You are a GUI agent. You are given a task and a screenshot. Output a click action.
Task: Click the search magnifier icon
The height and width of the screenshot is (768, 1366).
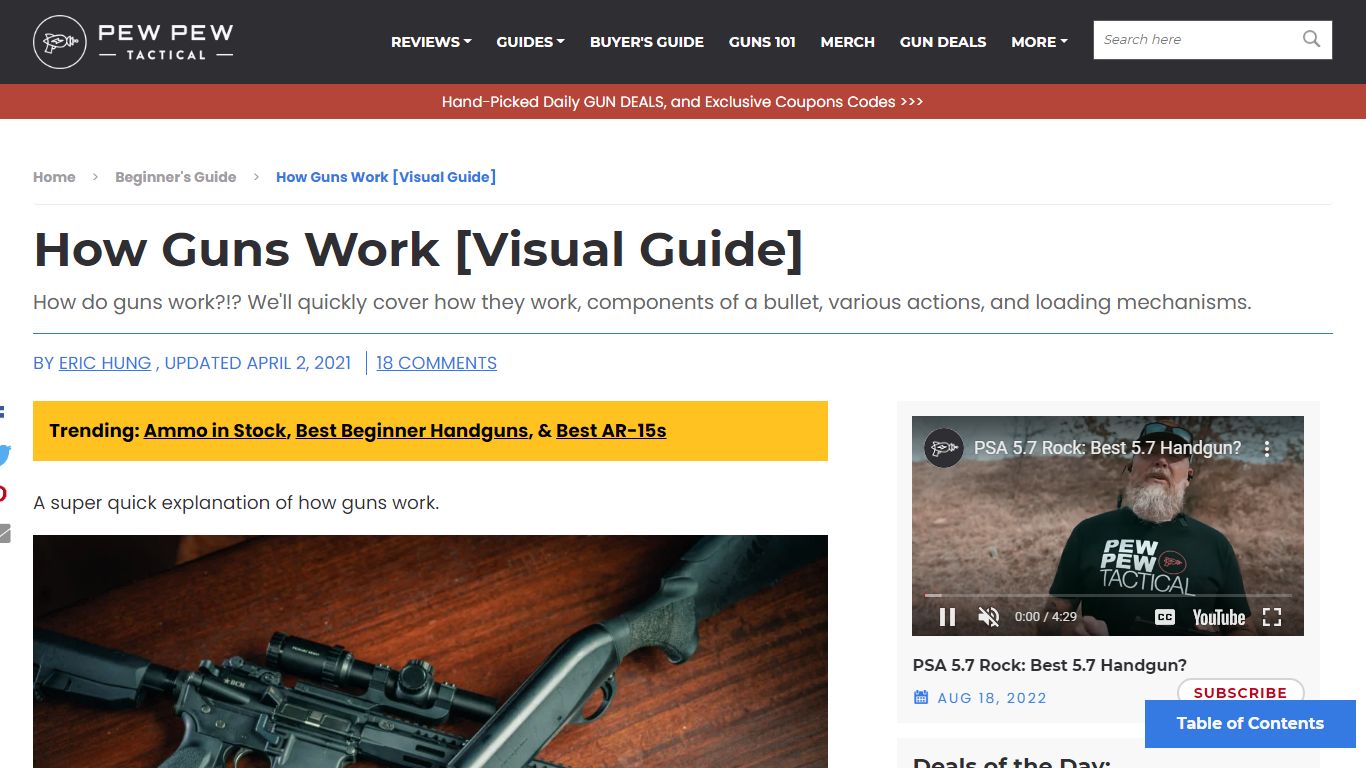(x=1311, y=40)
